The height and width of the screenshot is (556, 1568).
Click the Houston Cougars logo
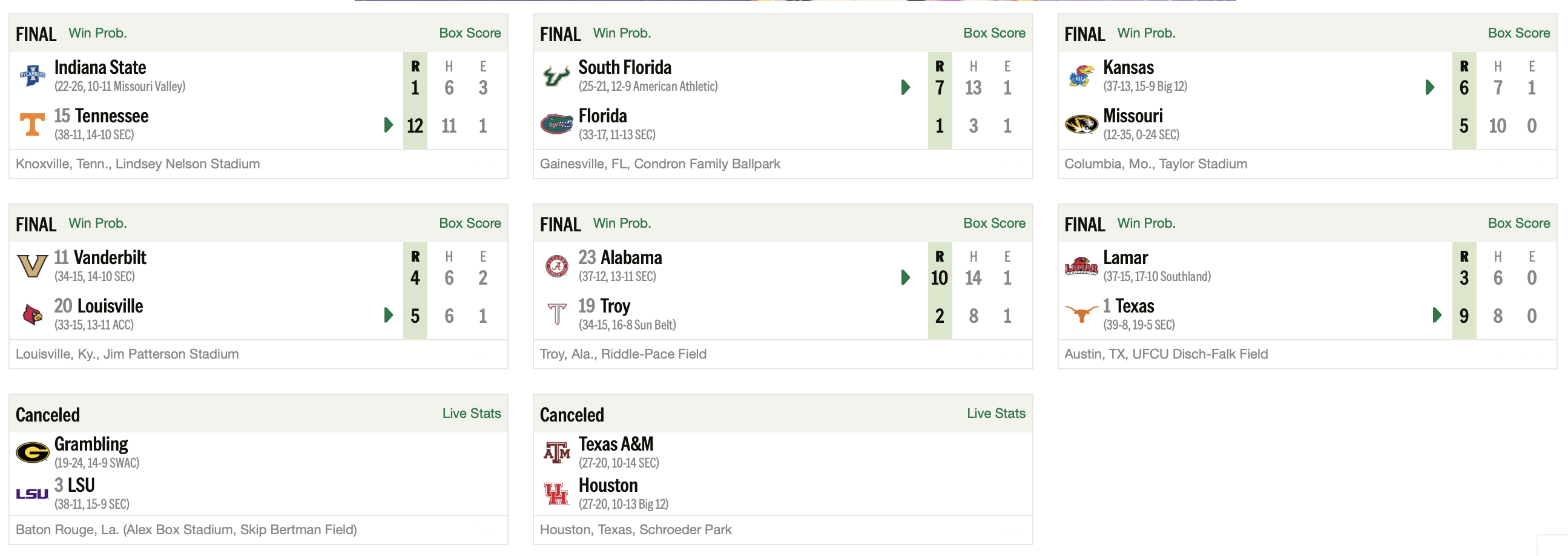(556, 494)
